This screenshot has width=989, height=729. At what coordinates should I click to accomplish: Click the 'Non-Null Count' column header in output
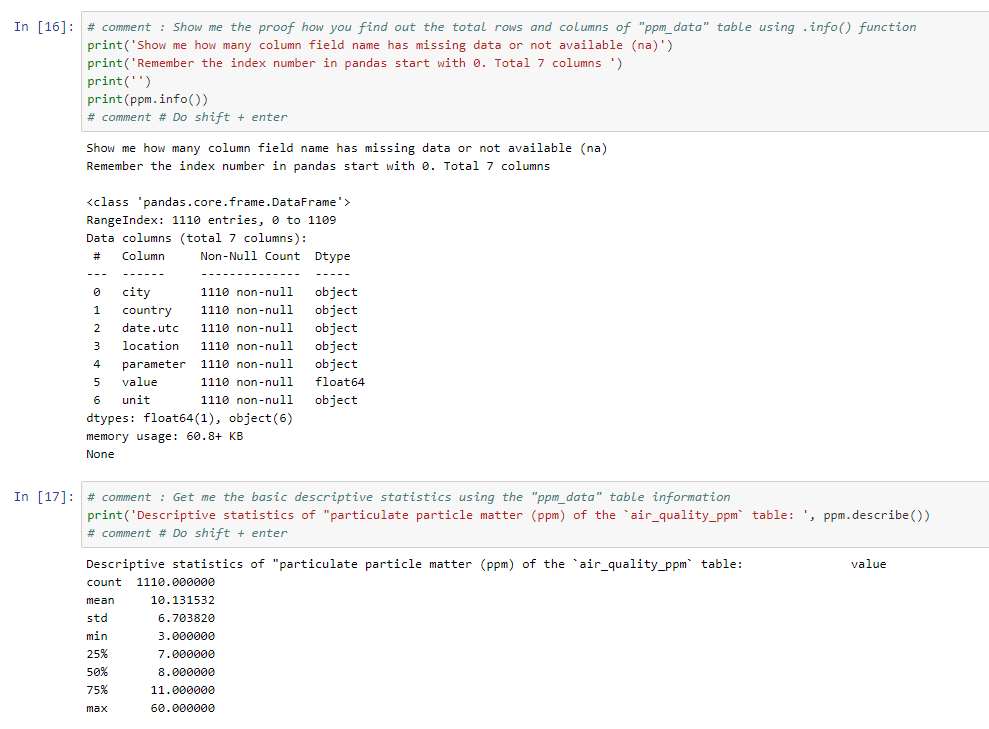[250, 256]
